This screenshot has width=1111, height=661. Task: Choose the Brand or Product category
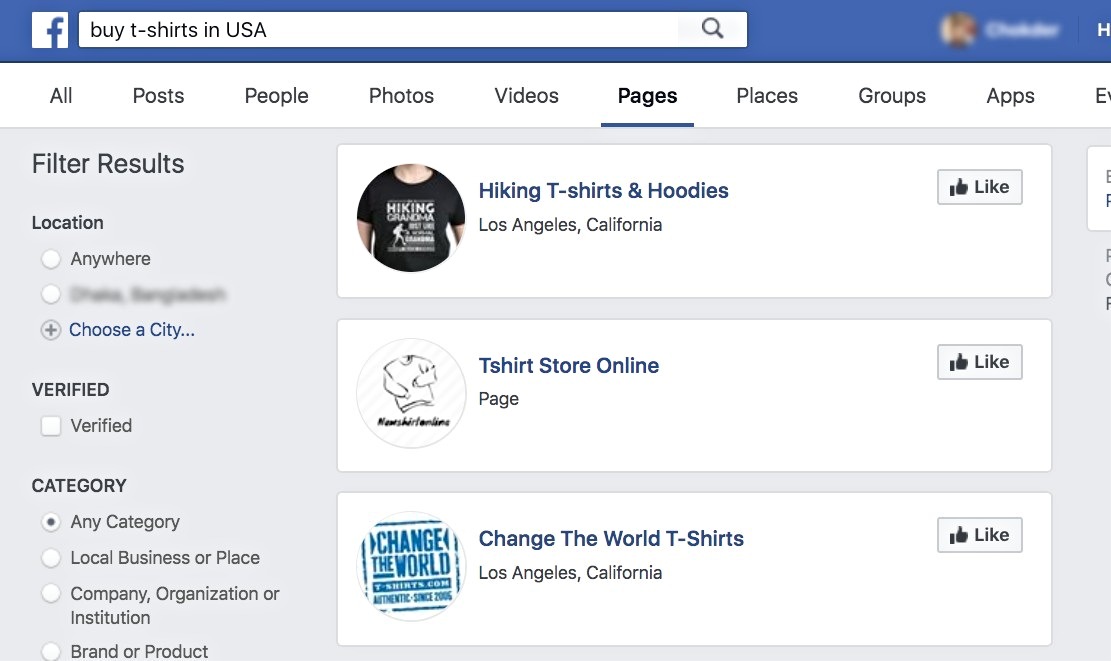[x=51, y=652]
